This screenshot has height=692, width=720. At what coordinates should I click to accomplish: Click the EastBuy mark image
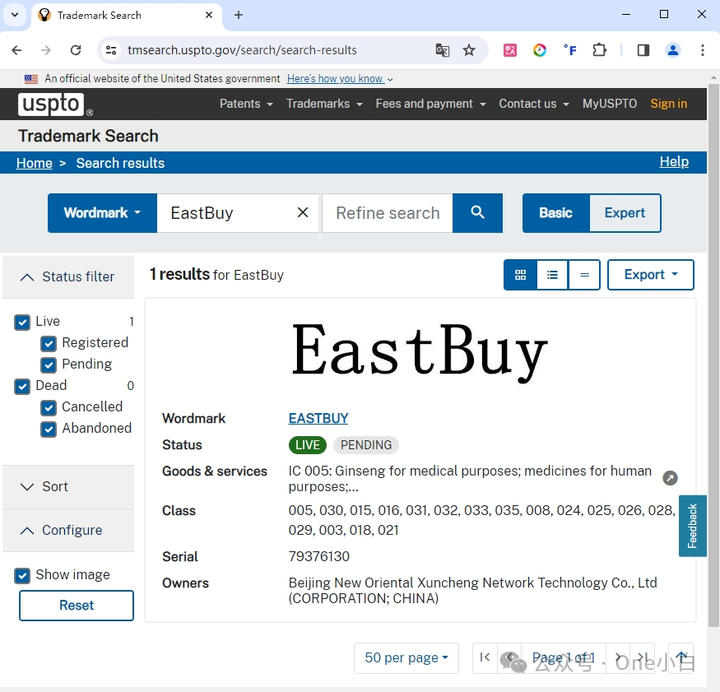[x=420, y=353]
